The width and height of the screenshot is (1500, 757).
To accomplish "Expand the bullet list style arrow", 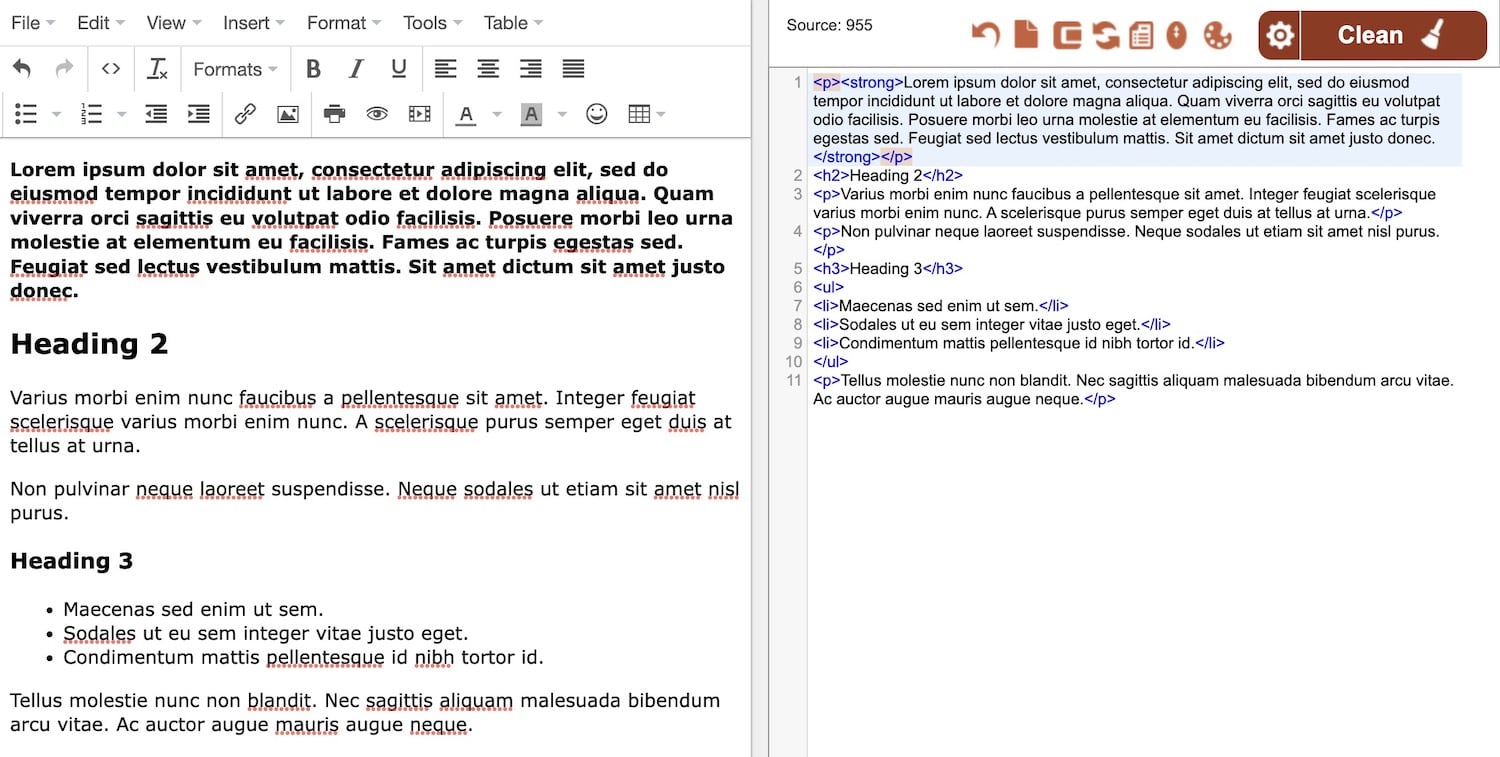I will point(57,114).
